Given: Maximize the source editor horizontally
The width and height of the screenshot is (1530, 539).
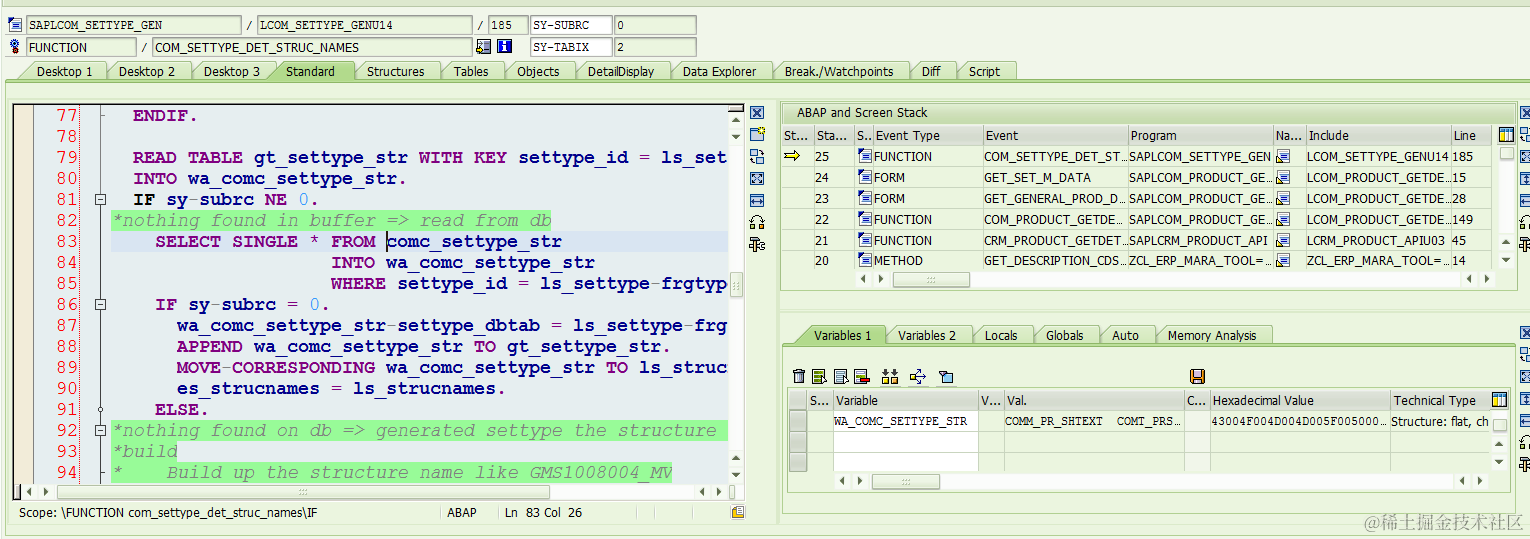Looking at the screenshot, I should tap(757, 200).
